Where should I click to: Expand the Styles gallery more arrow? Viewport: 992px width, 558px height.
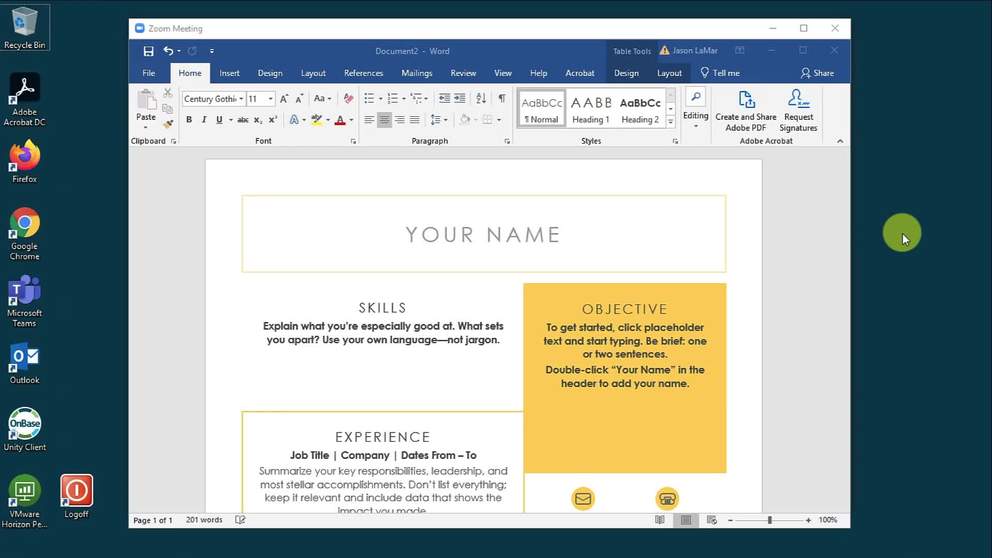[671, 121]
